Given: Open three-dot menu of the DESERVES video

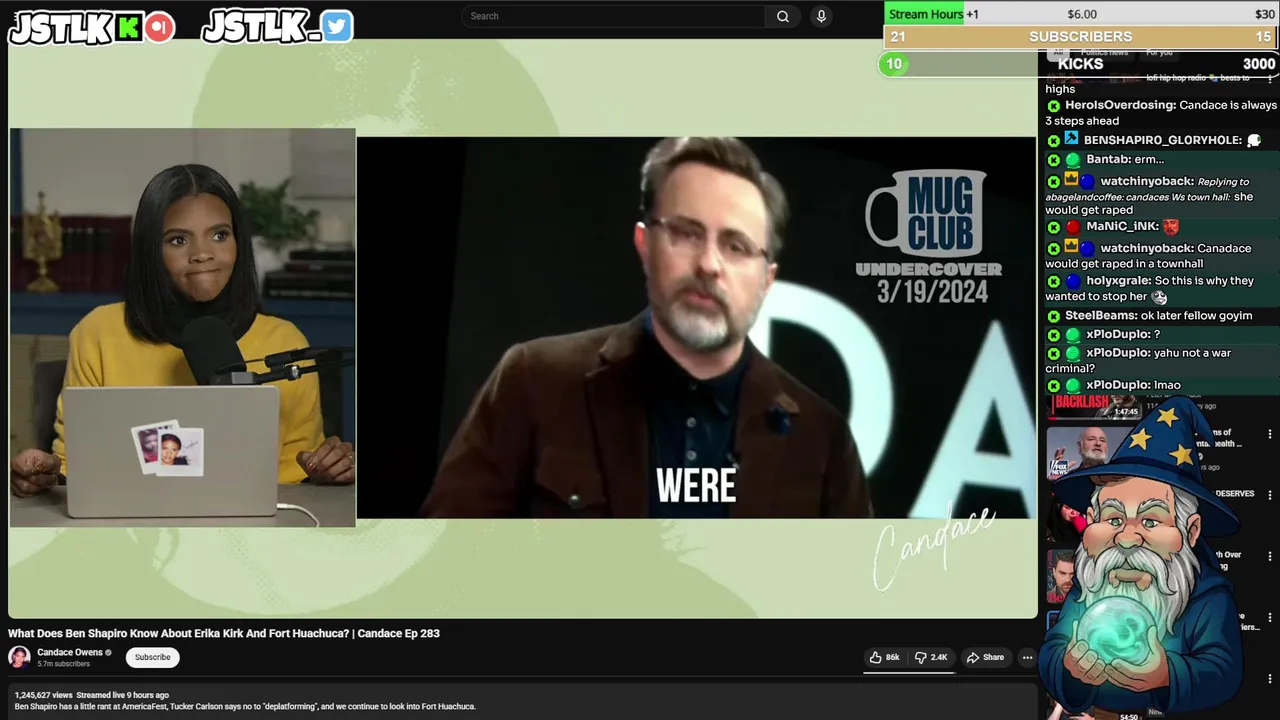Looking at the screenshot, I should pyautogui.click(x=1270, y=495).
